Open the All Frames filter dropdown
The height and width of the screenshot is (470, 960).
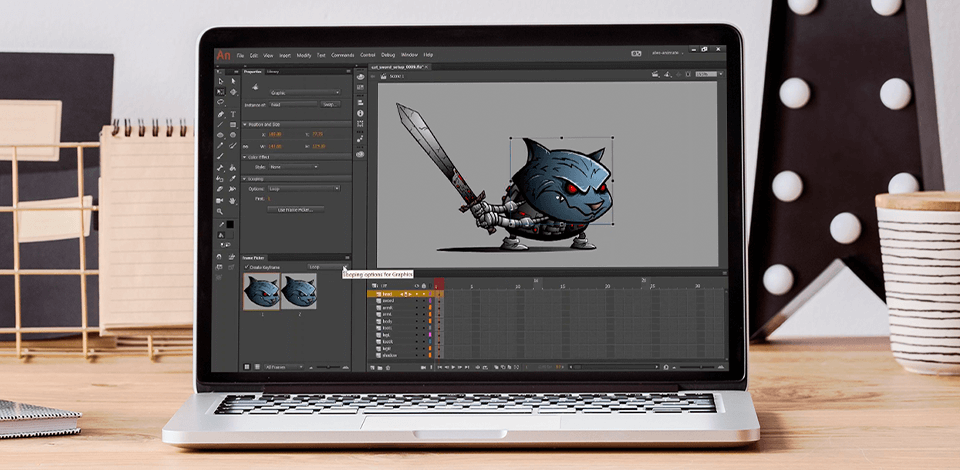(x=283, y=367)
